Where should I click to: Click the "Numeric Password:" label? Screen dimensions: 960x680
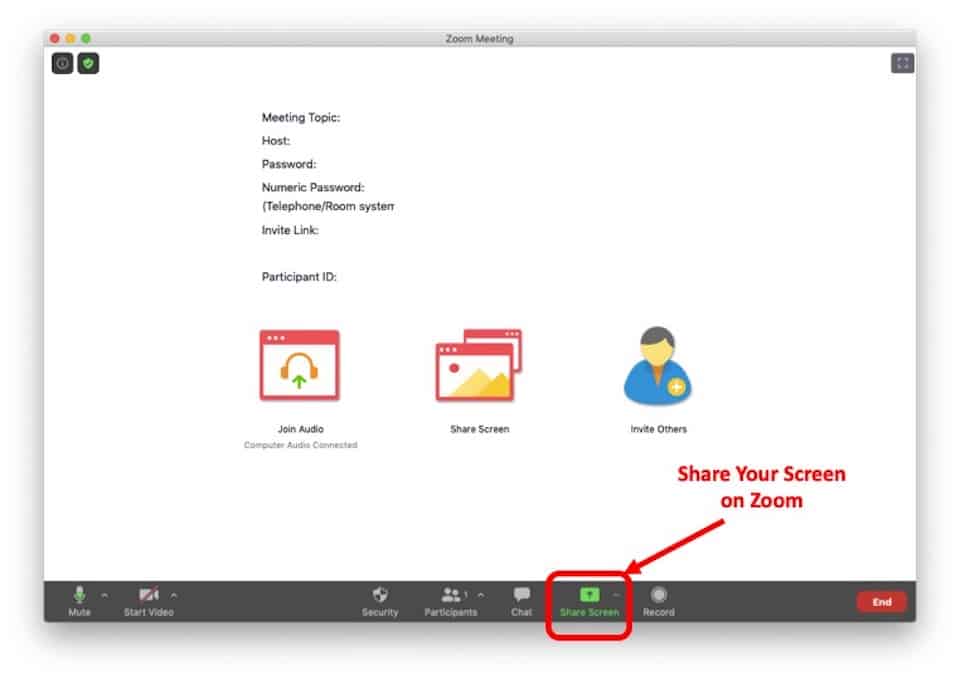pos(313,187)
